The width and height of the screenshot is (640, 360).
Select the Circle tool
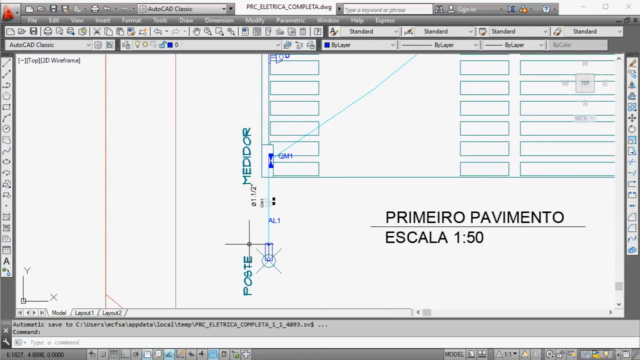coord(7,129)
